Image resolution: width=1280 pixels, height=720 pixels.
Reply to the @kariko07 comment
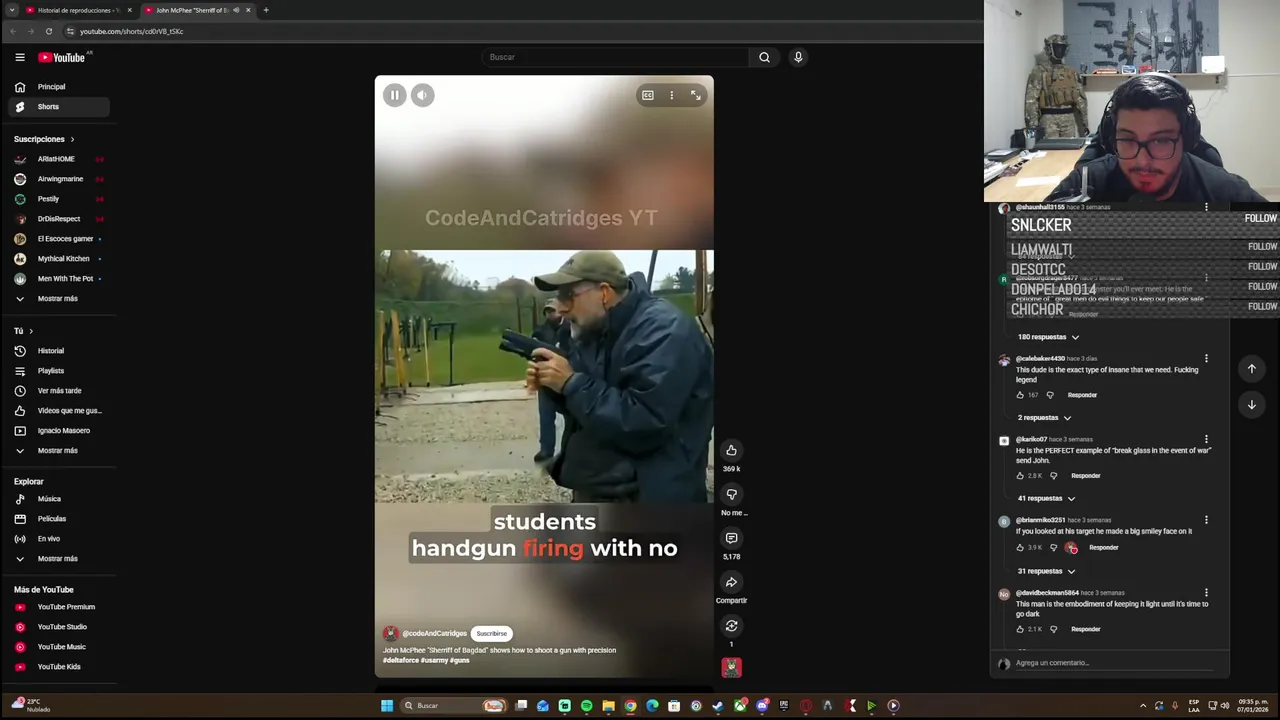[1085, 476]
